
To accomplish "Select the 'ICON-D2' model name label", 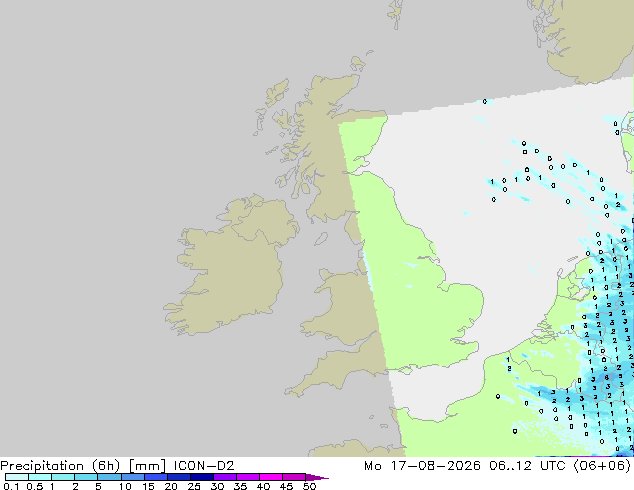I will (x=204, y=466).
